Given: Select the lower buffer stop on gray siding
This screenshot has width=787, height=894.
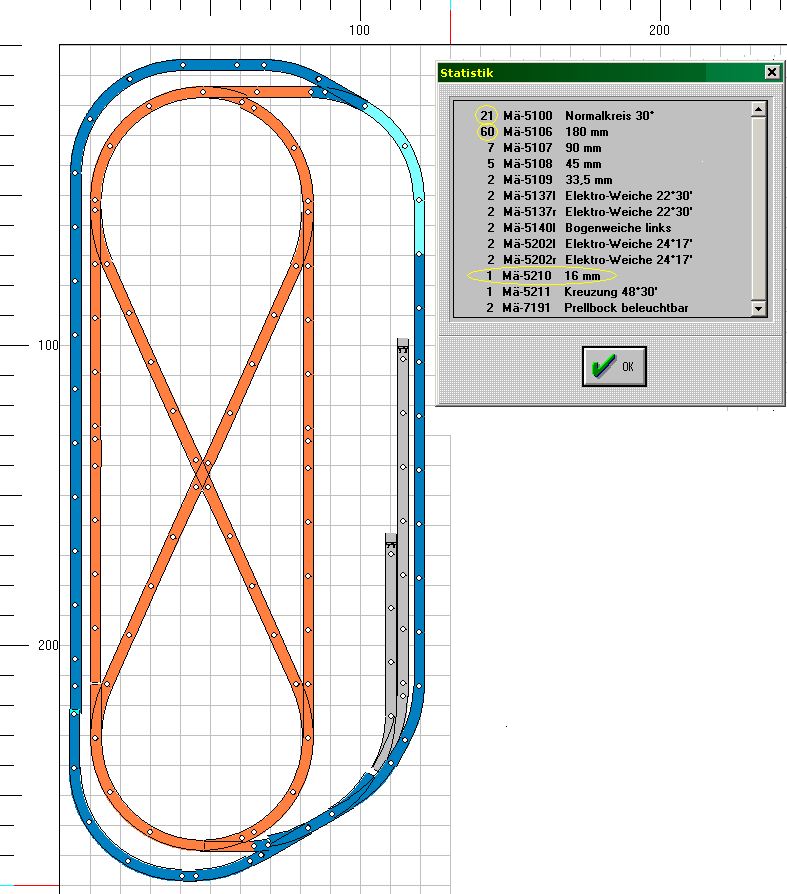Looking at the screenshot, I should 391,542.
